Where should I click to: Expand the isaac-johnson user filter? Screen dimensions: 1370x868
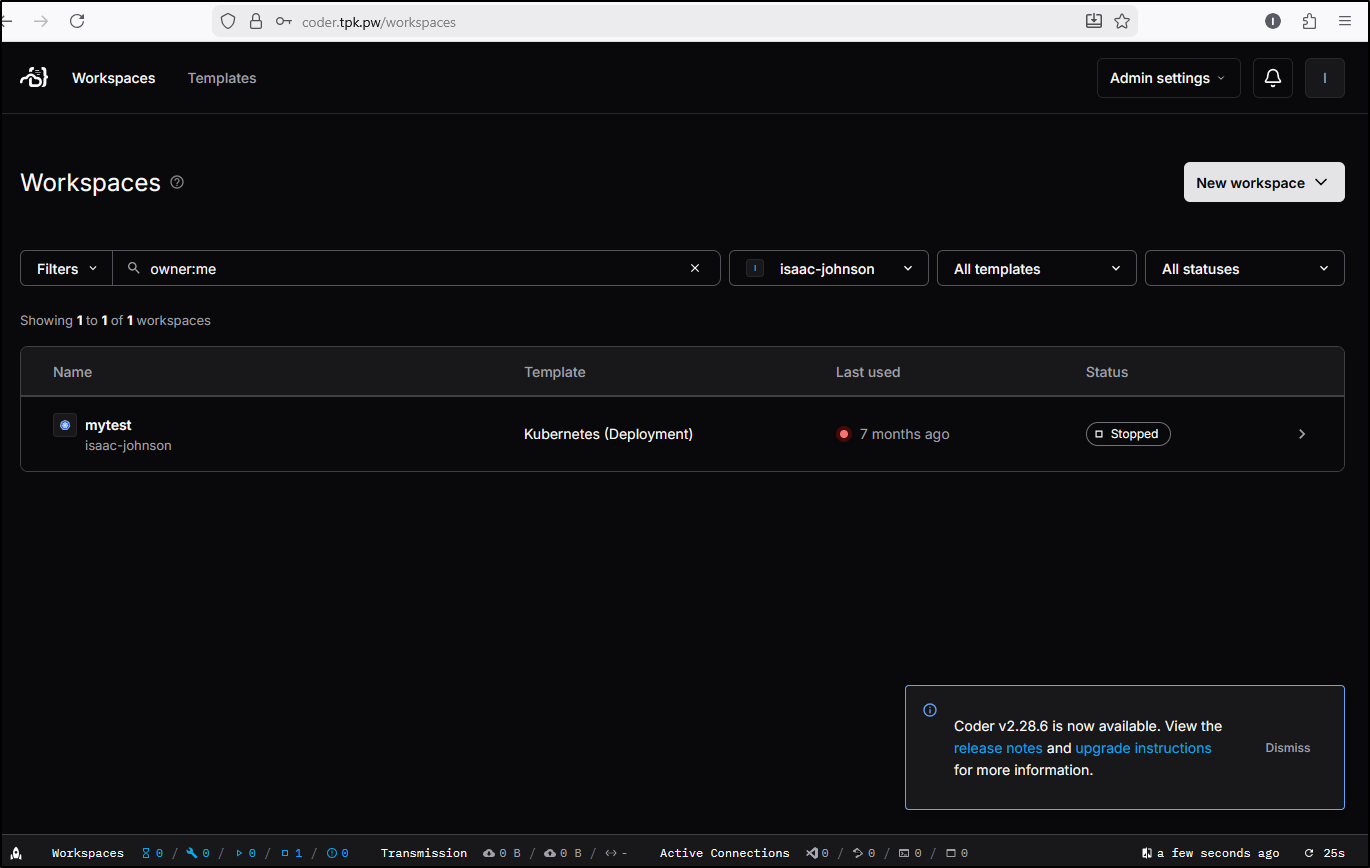(x=828, y=268)
